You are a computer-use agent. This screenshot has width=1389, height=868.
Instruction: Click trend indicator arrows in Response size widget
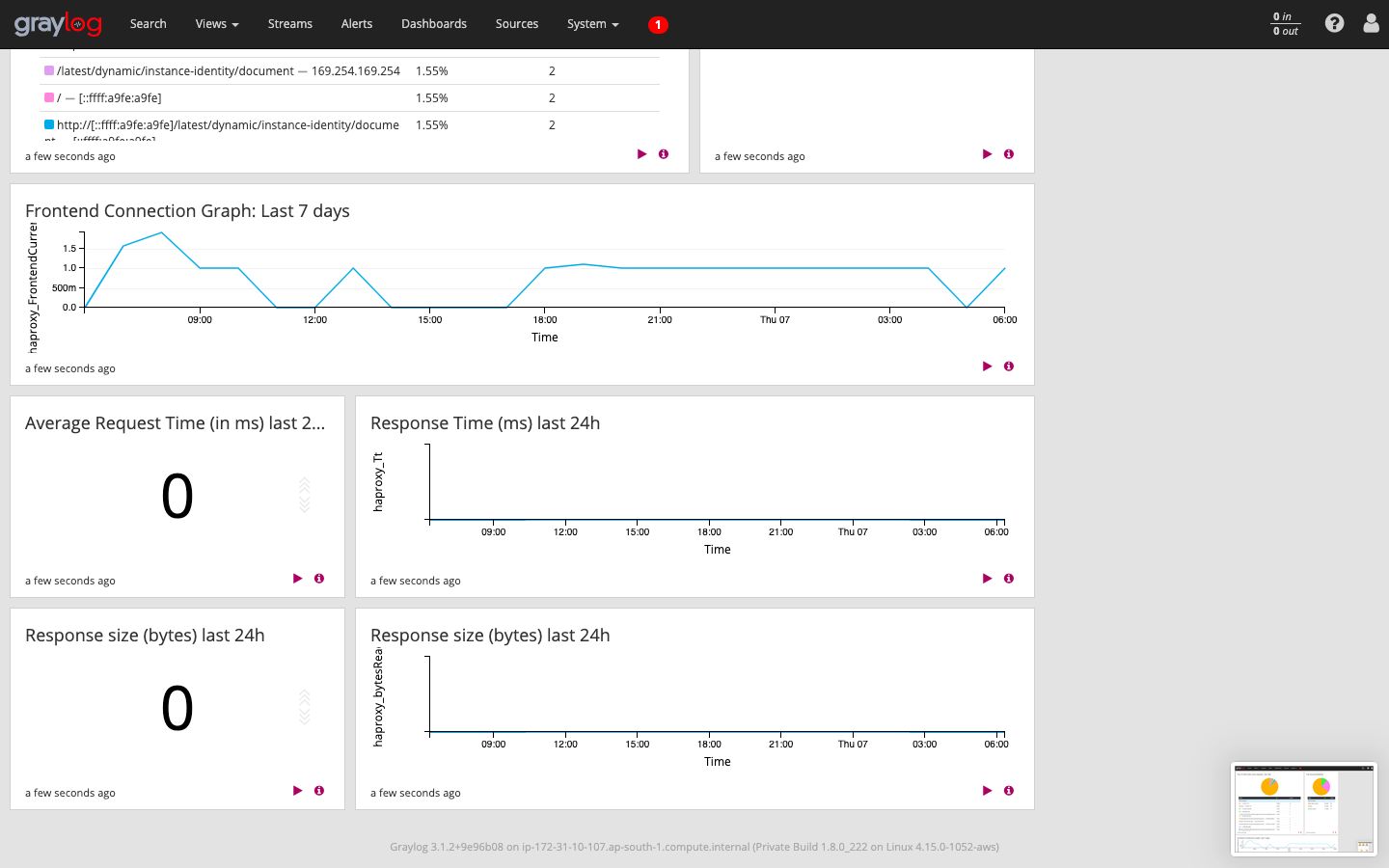[305, 707]
